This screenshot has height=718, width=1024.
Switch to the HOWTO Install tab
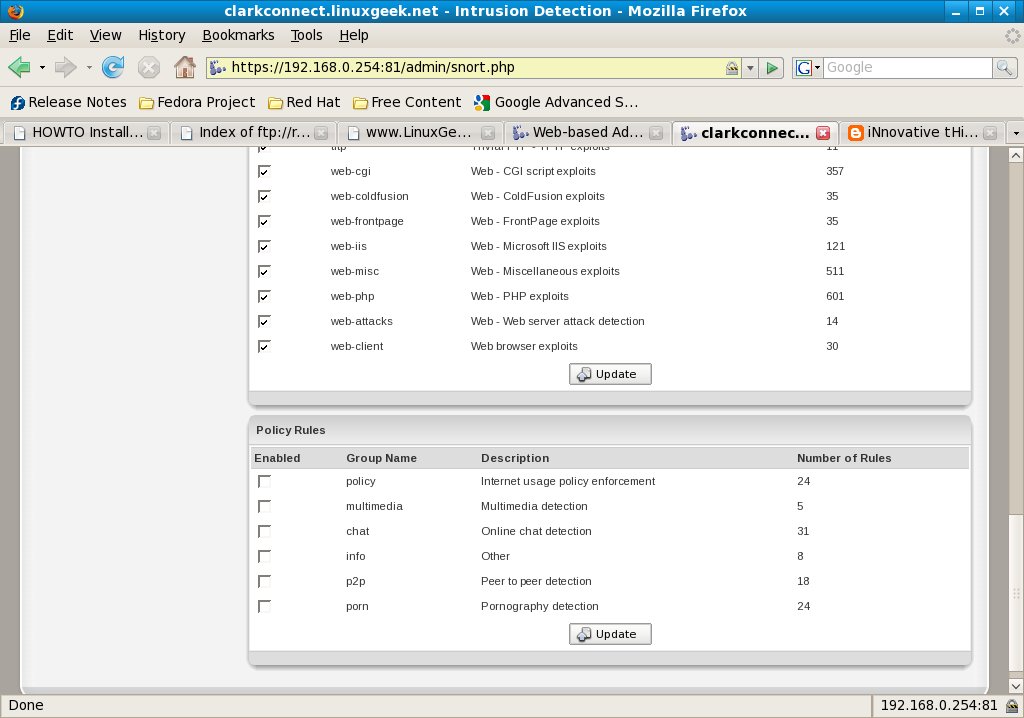(86, 133)
